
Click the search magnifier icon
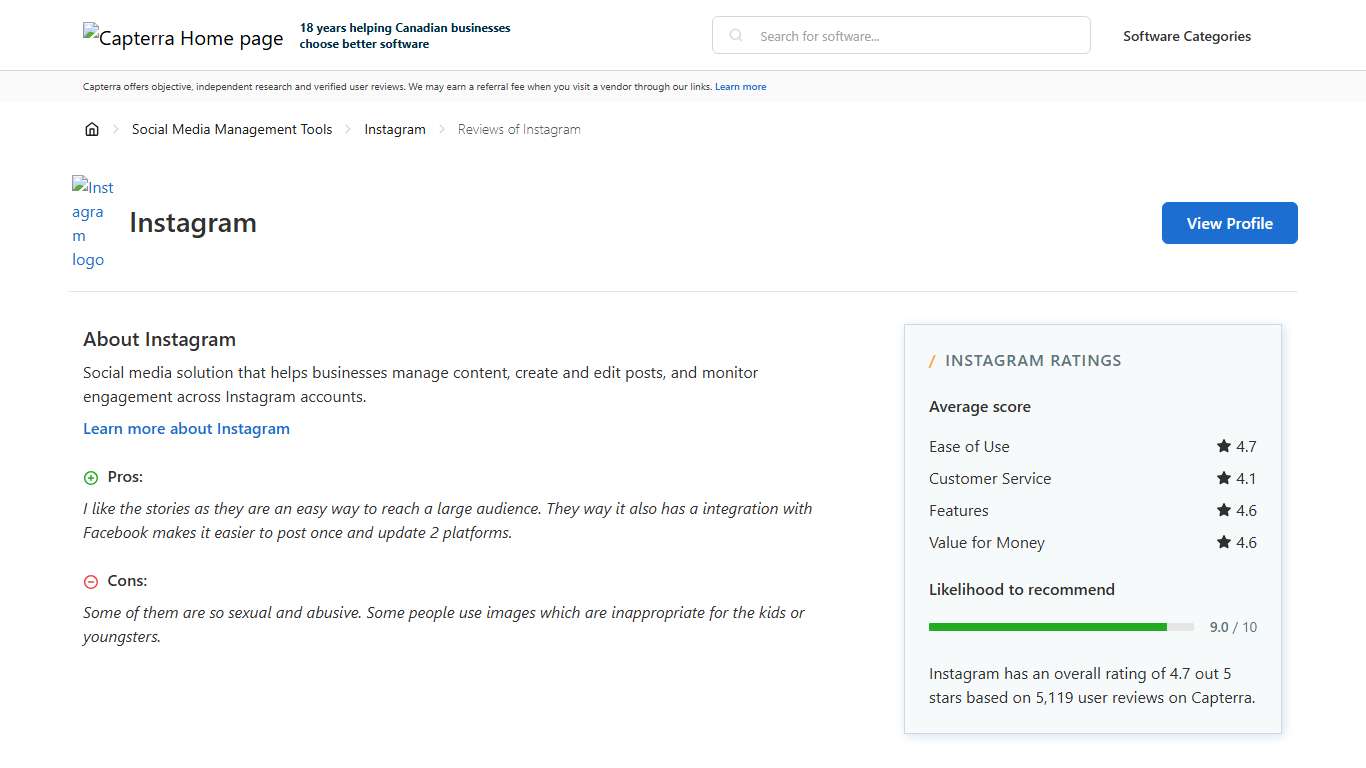click(x=736, y=36)
